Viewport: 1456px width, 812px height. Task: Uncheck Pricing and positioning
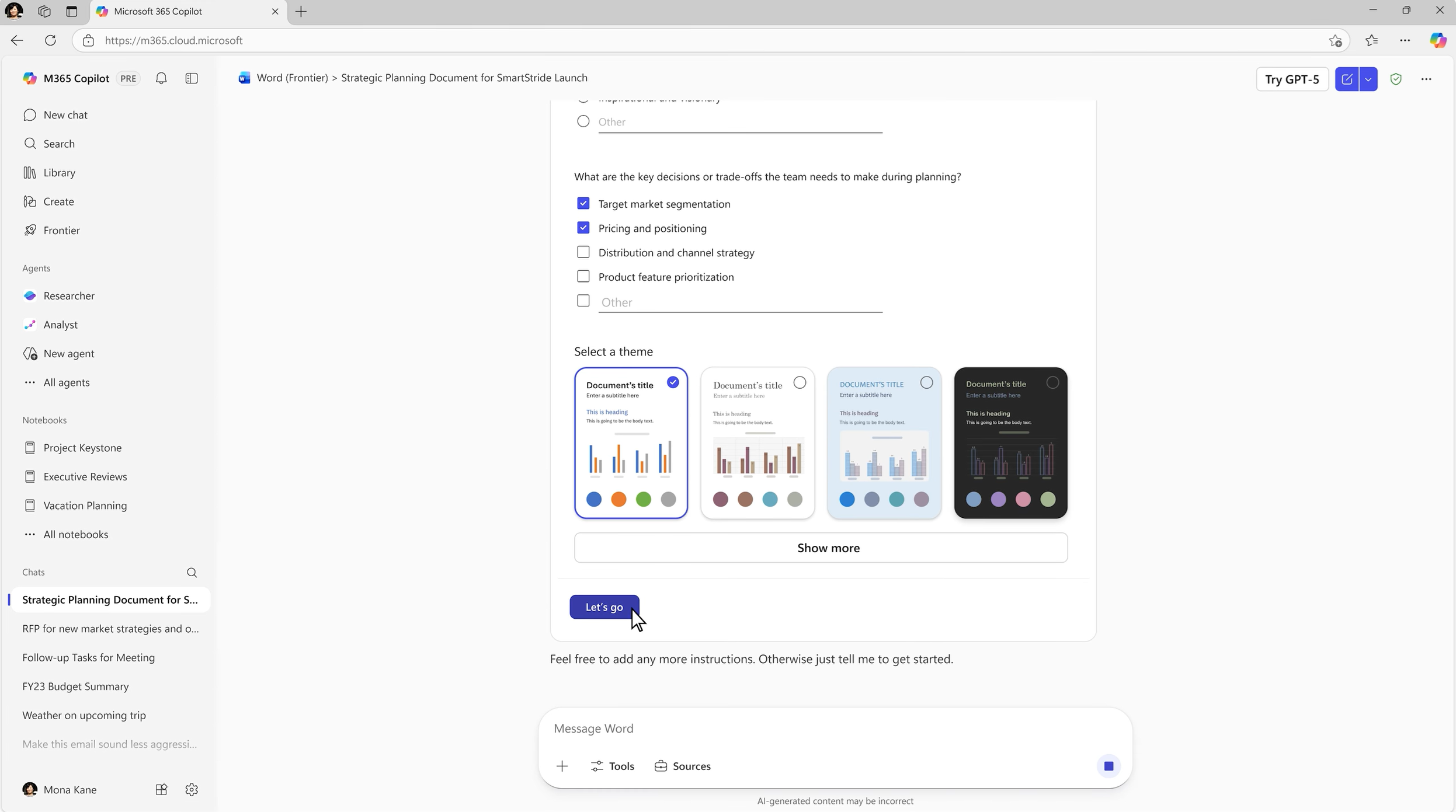click(583, 228)
